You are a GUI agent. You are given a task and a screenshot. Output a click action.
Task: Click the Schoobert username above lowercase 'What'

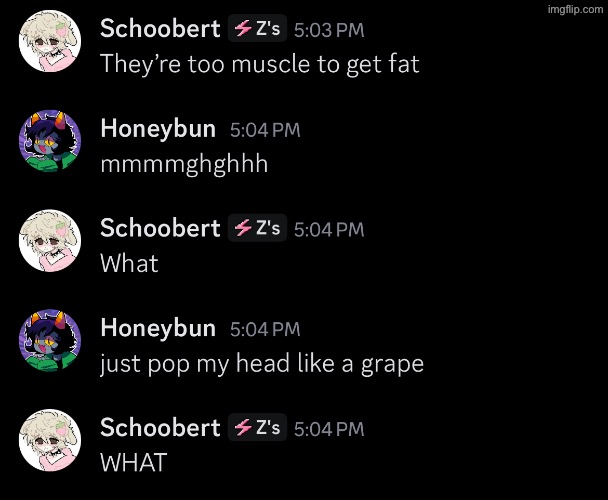(160, 228)
